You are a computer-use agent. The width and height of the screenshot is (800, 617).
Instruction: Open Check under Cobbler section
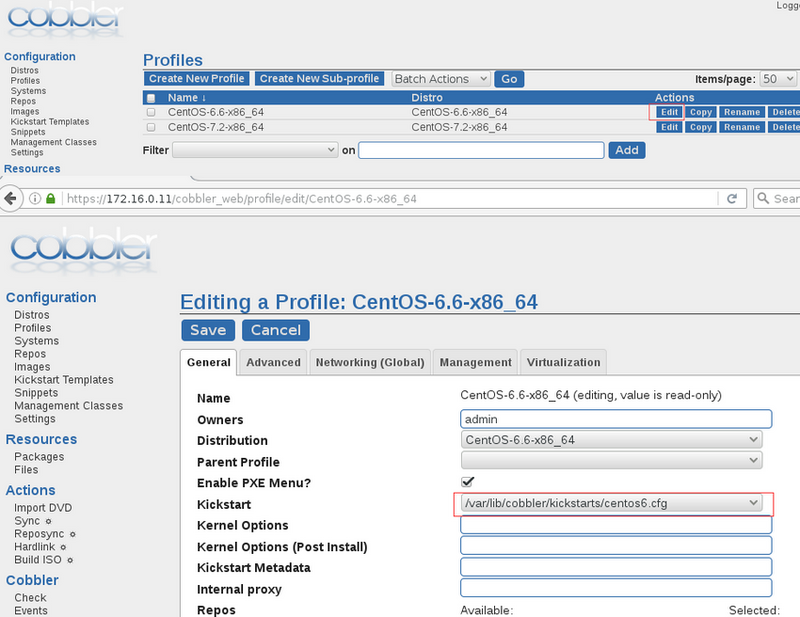pos(30,598)
